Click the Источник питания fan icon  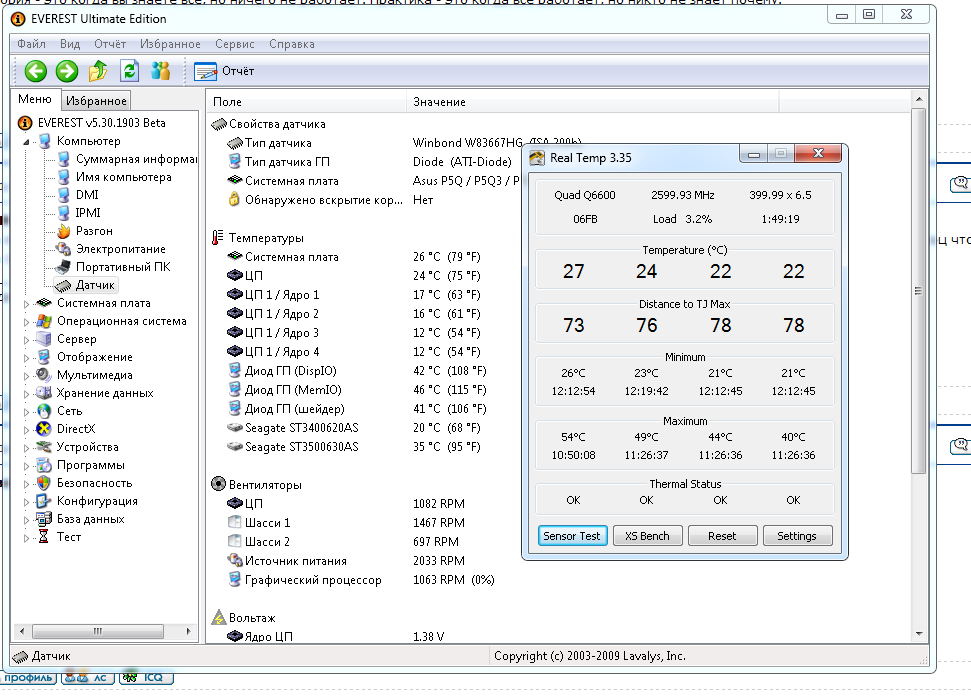pyautogui.click(x=235, y=561)
